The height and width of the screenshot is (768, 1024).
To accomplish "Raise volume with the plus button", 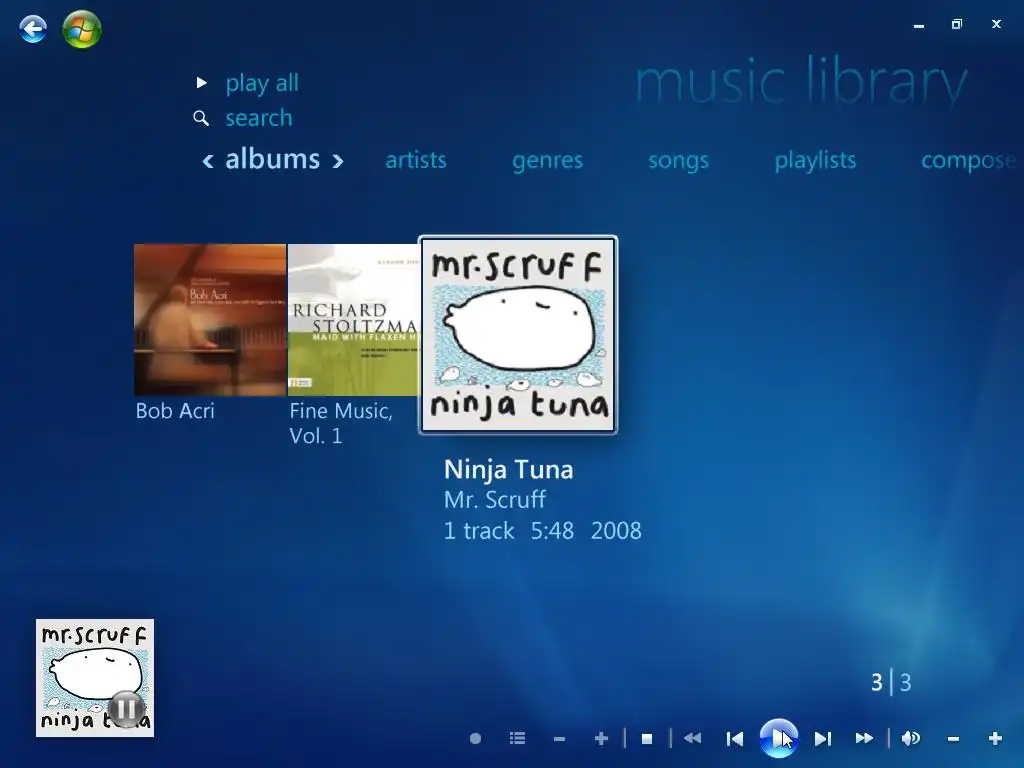I will pos(995,739).
